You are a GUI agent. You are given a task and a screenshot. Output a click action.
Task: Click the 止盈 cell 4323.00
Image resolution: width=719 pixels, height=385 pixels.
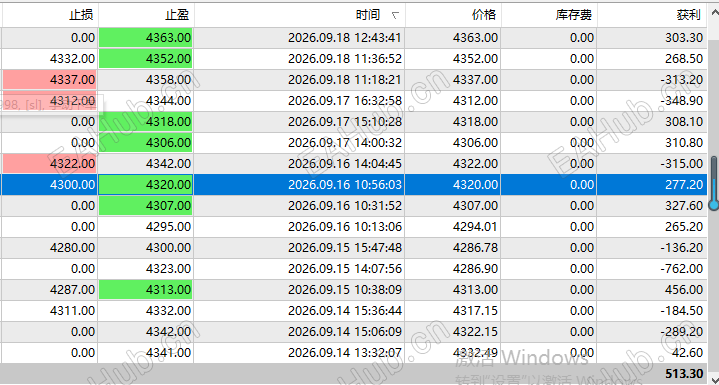[146, 269]
